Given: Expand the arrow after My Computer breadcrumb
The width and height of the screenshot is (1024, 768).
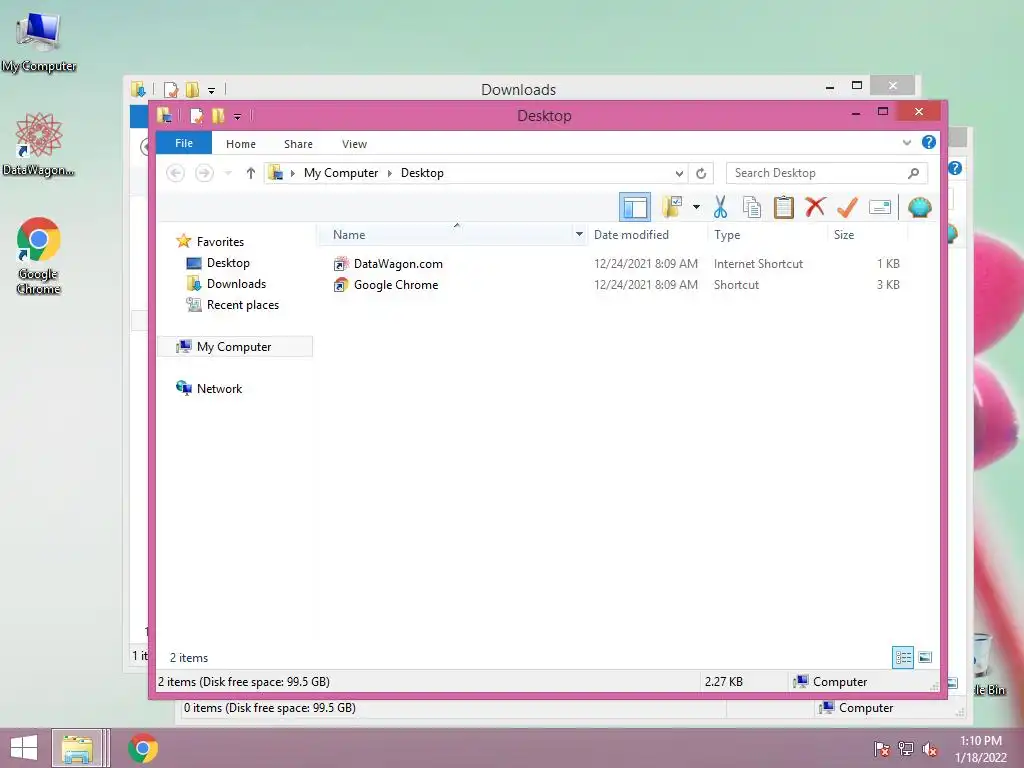Looking at the screenshot, I should [x=390, y=173].
